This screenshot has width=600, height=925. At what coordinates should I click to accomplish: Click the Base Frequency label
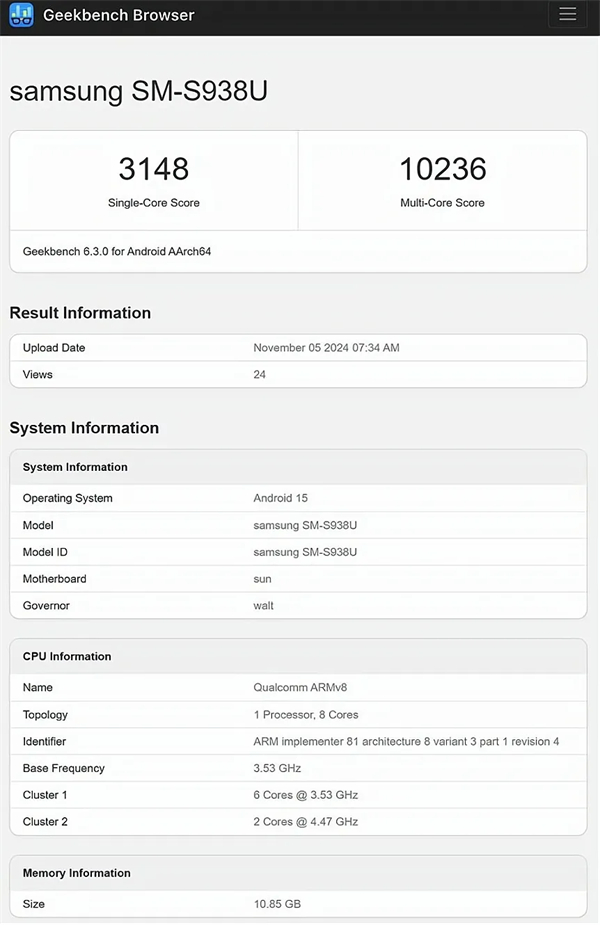click(64, 769)
